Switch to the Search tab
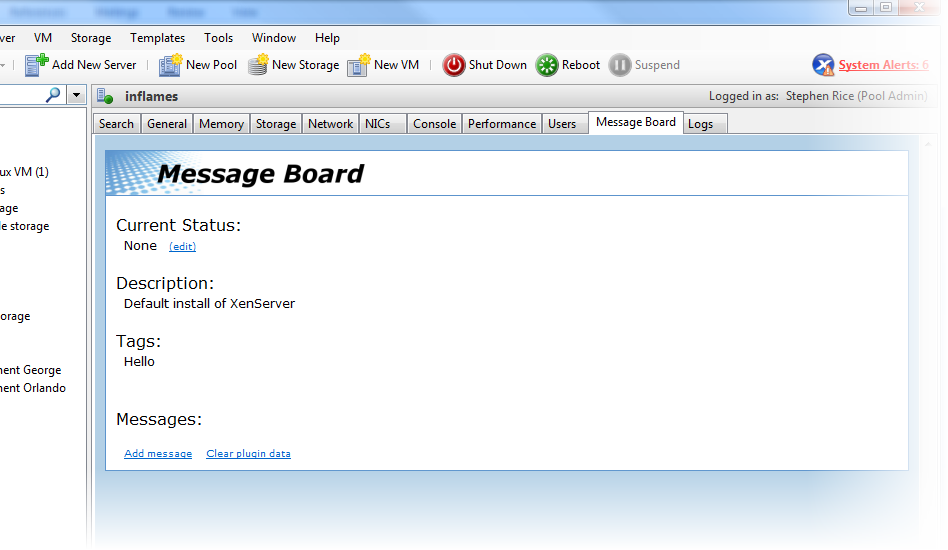 coord(117,123)
